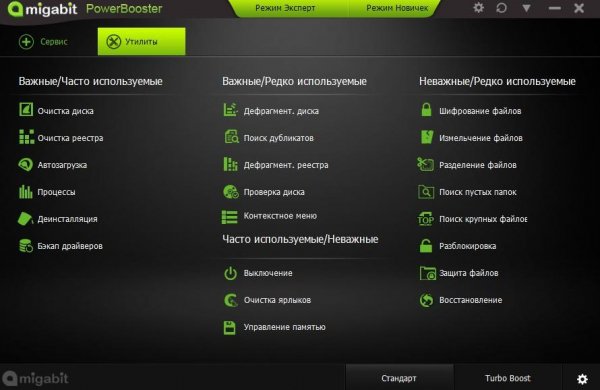Screen dimensions: 600x390
Task: Activate the Turbo Boost button
Action: (x=508, y=378)
